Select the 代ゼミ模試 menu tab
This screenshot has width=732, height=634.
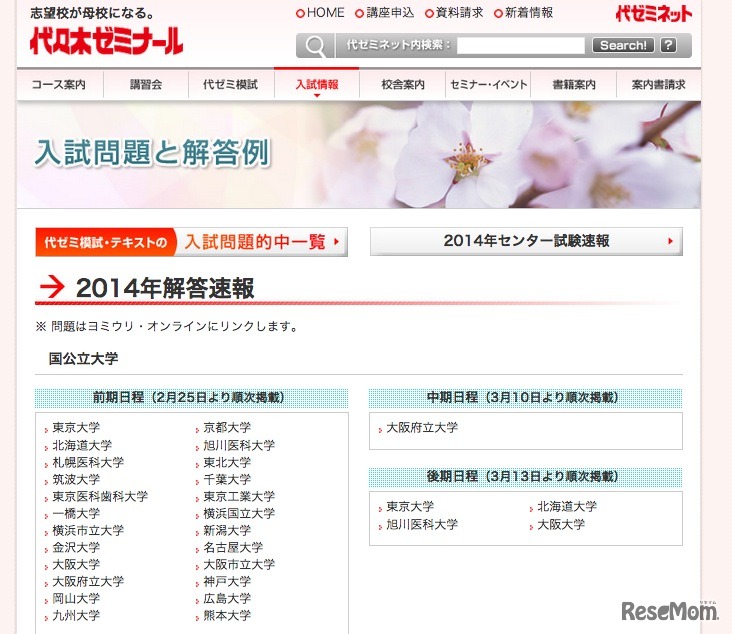(x=231, y=85)
